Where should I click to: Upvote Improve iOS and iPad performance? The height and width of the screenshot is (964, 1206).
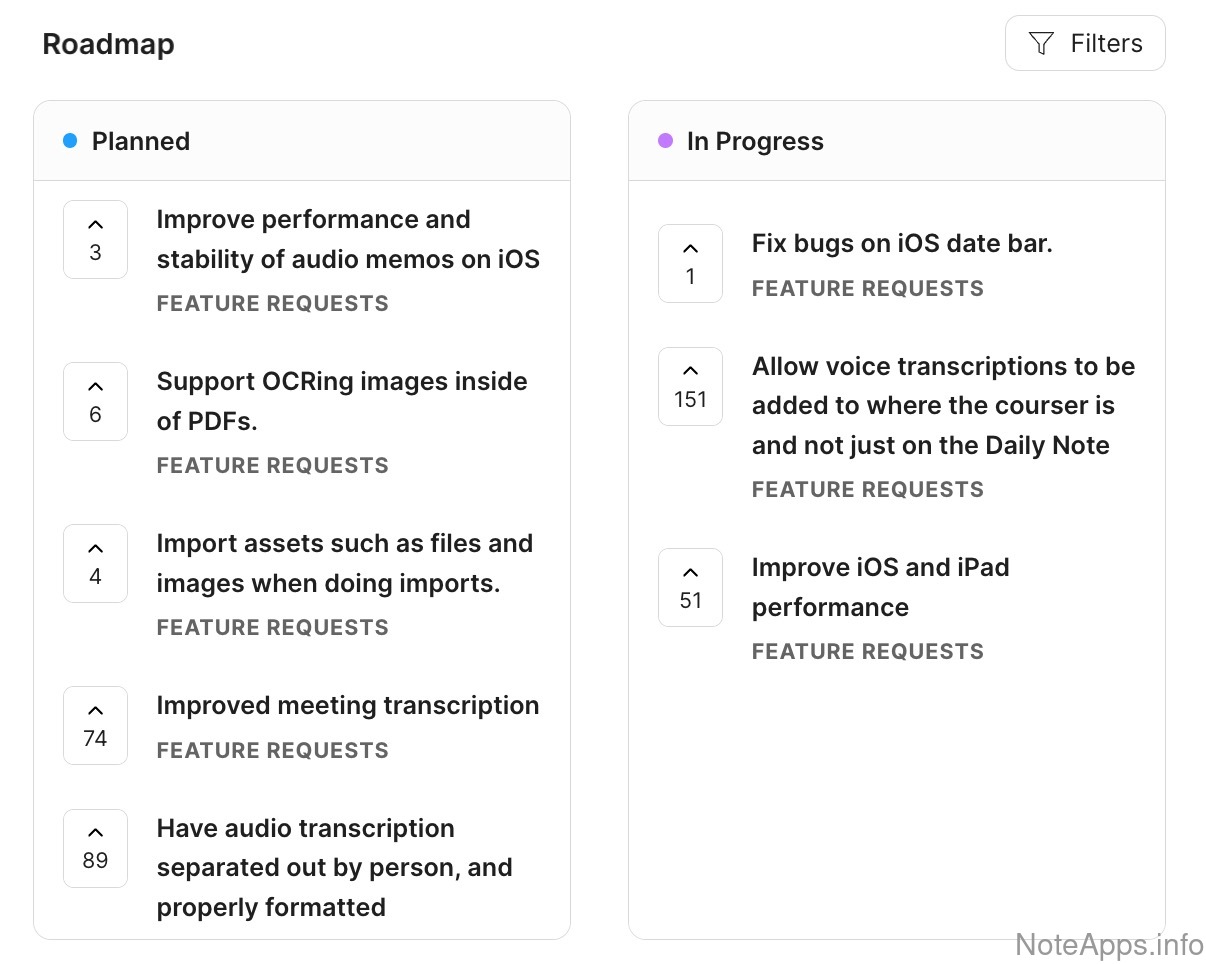pyautogui.click(x=690, y=588)
